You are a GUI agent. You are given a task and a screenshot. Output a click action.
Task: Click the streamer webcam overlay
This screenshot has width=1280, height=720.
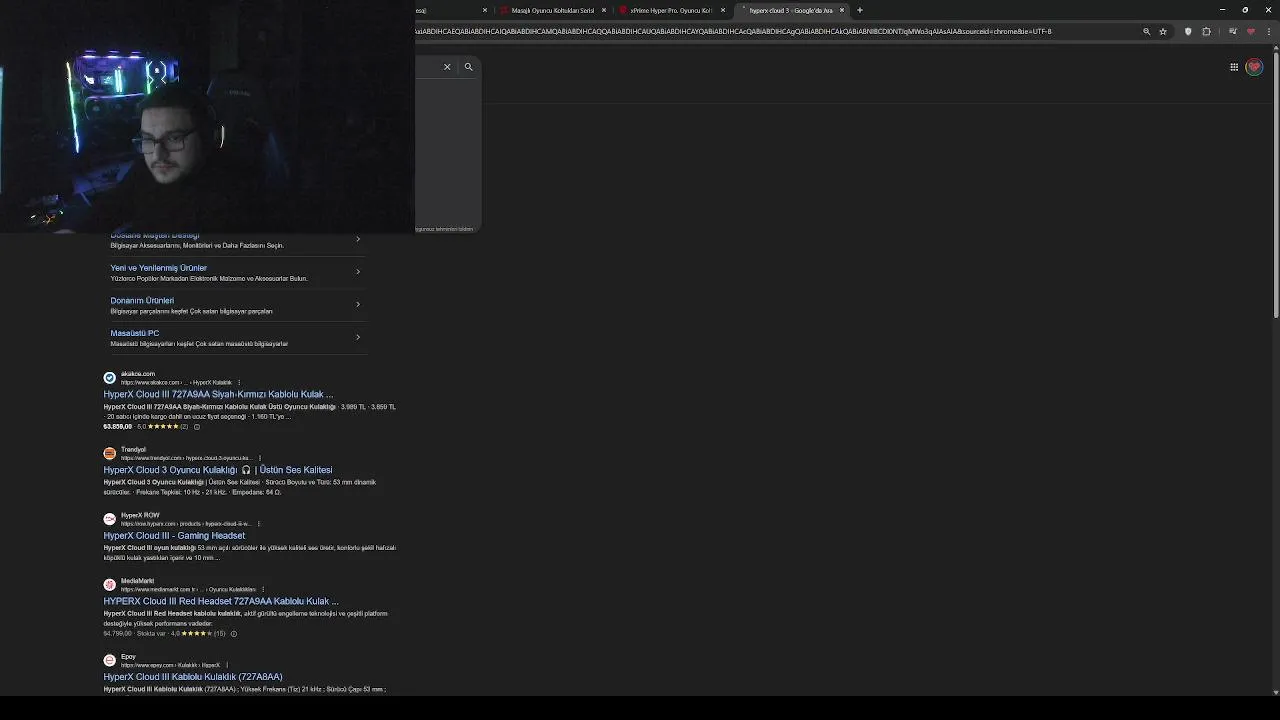[207, 116]
